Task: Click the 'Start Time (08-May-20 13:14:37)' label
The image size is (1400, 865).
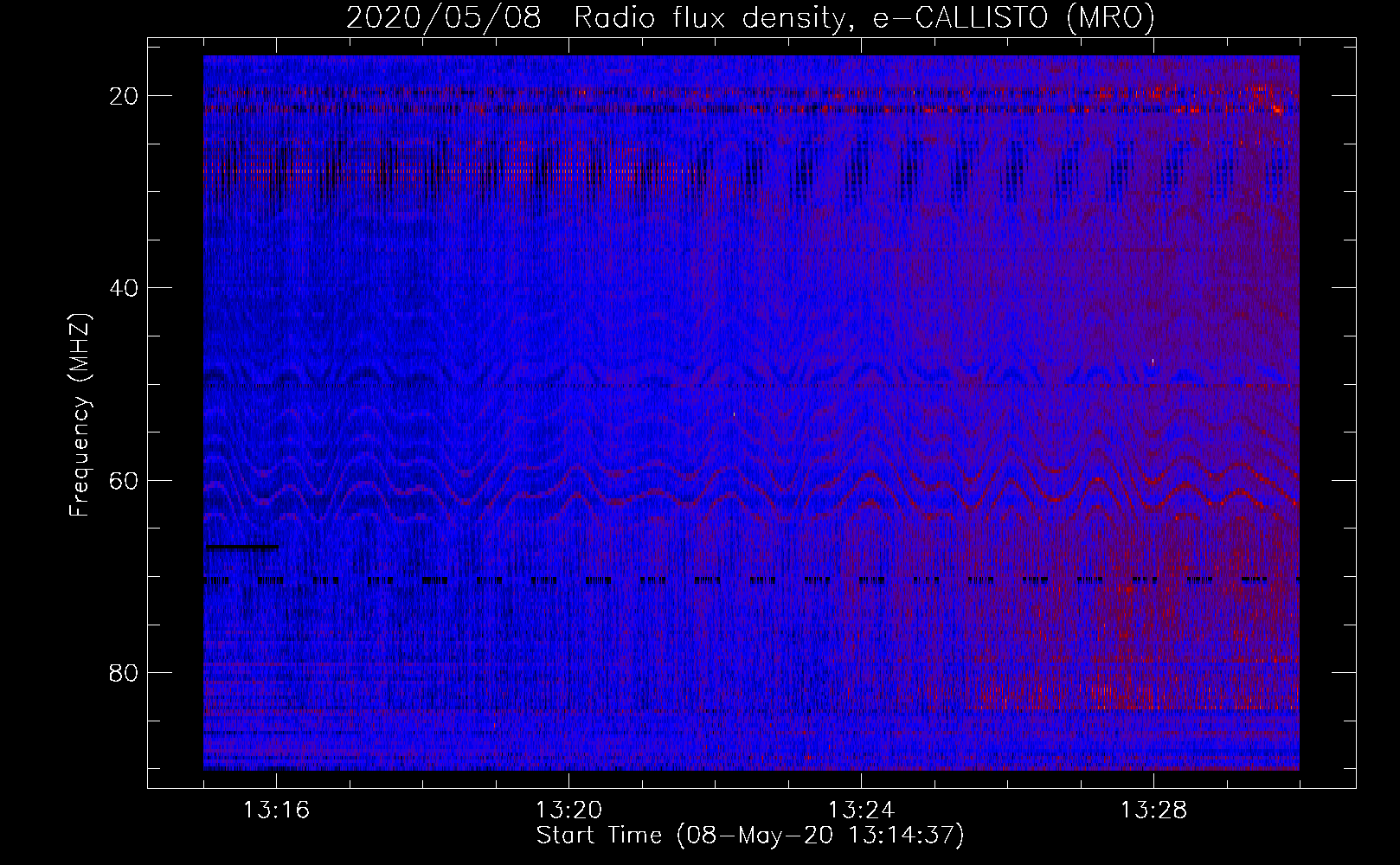Action: click(750, 836)
